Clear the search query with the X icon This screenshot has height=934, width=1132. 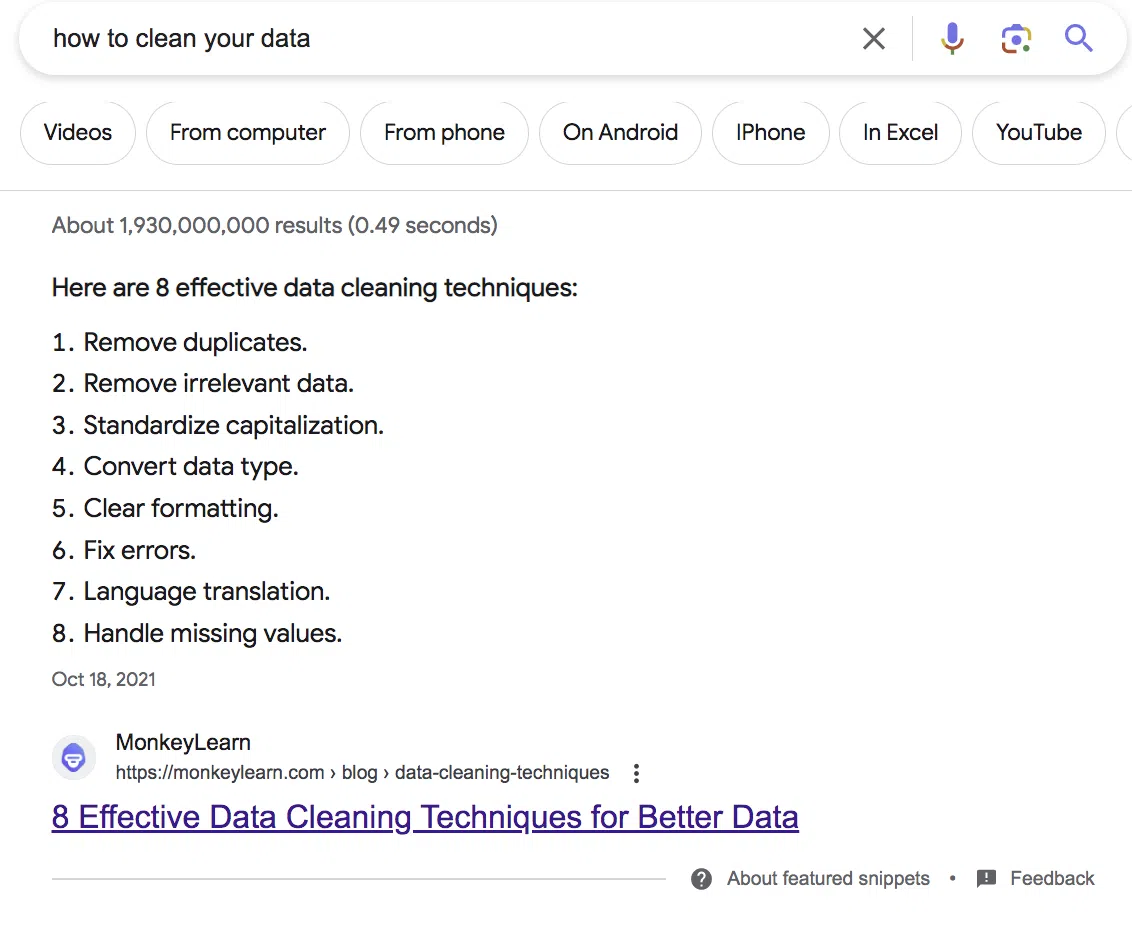(873, 39)
